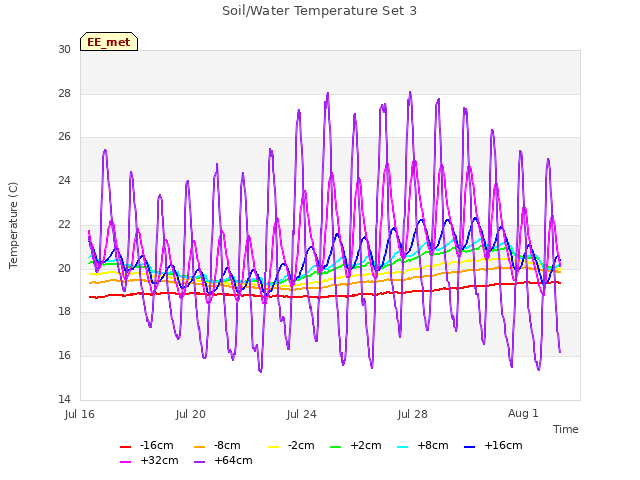
Task: Click the -16cm legend label
Action: 157,445
